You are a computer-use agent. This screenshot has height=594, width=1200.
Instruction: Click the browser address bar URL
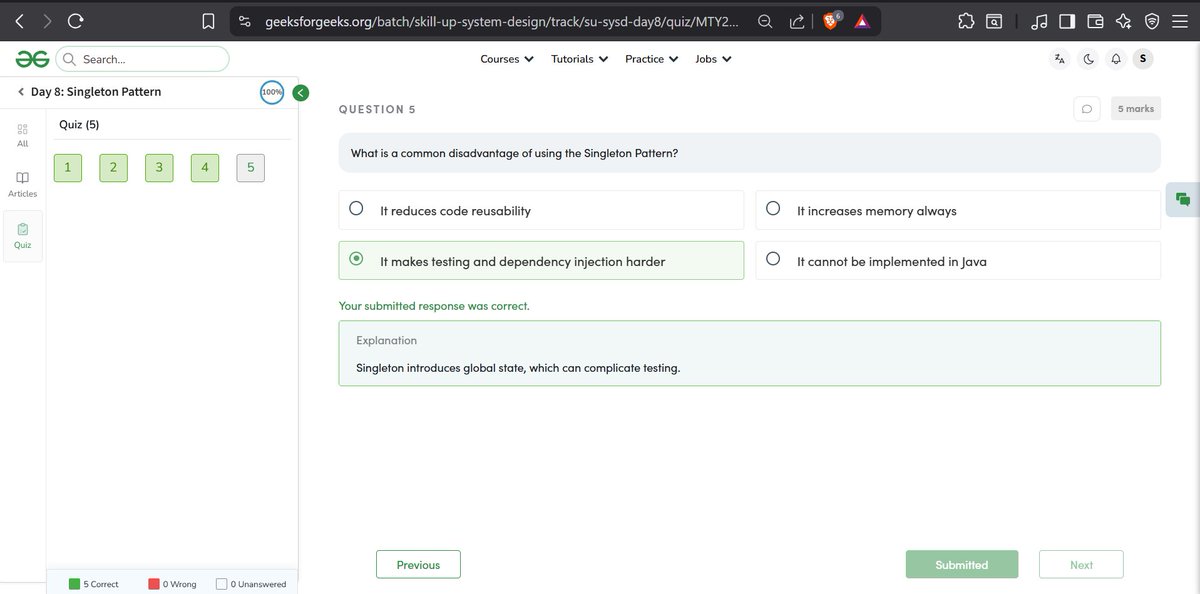point(501,21)
